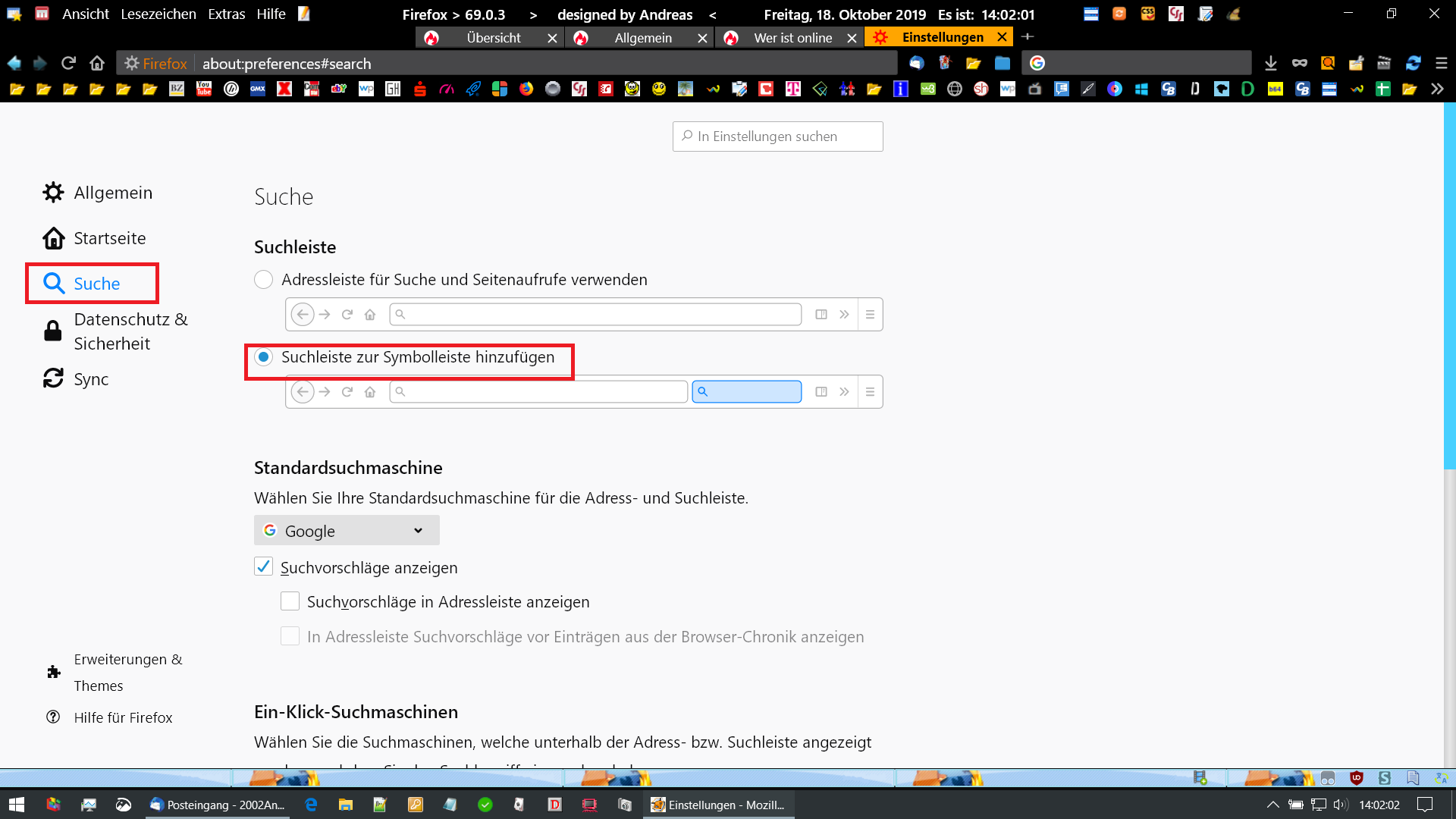1456x819 pixels.
Task: Show more bookmarks toolbar chevron
Action: click(x=1438, y=89)
